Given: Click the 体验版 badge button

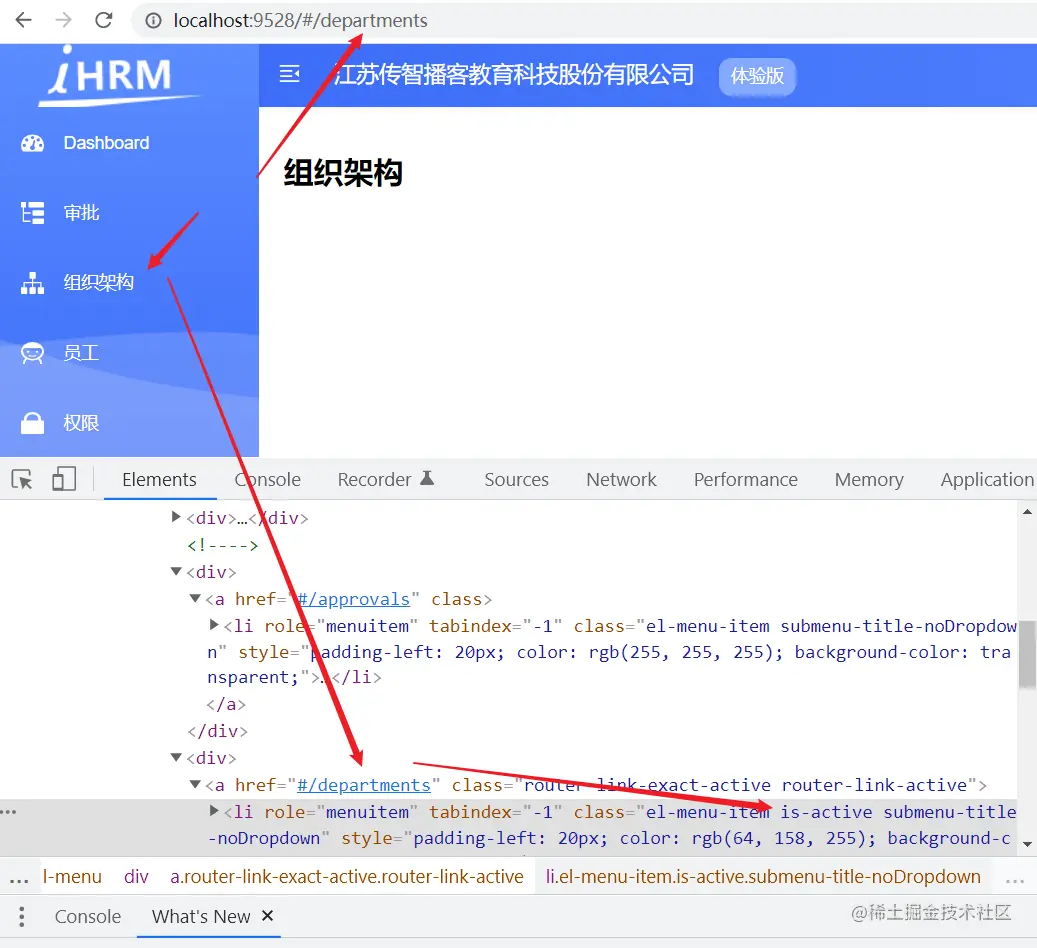Looking at the screenshot, I should coord(757,76).
